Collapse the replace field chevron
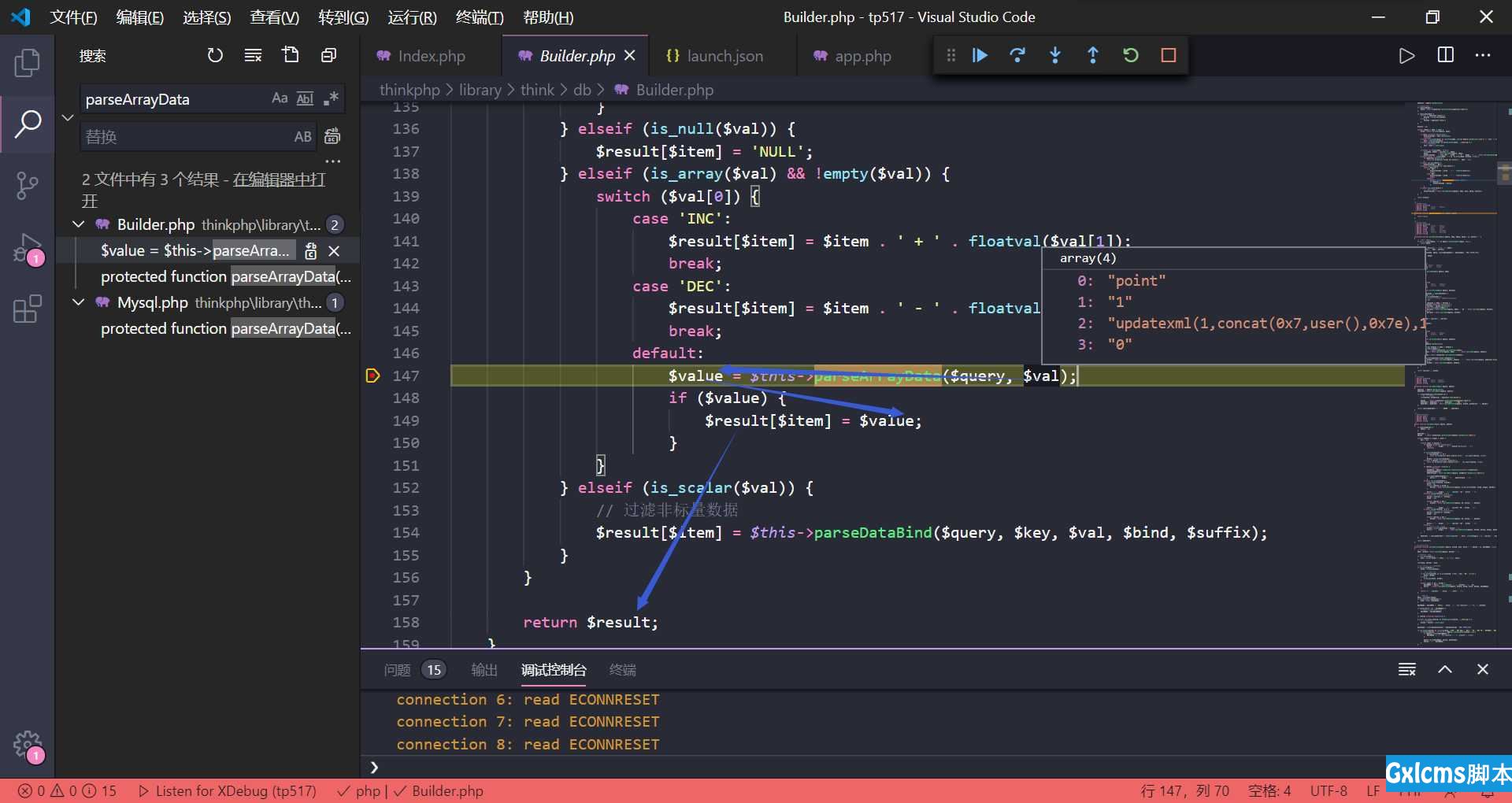 pos(68,117)
